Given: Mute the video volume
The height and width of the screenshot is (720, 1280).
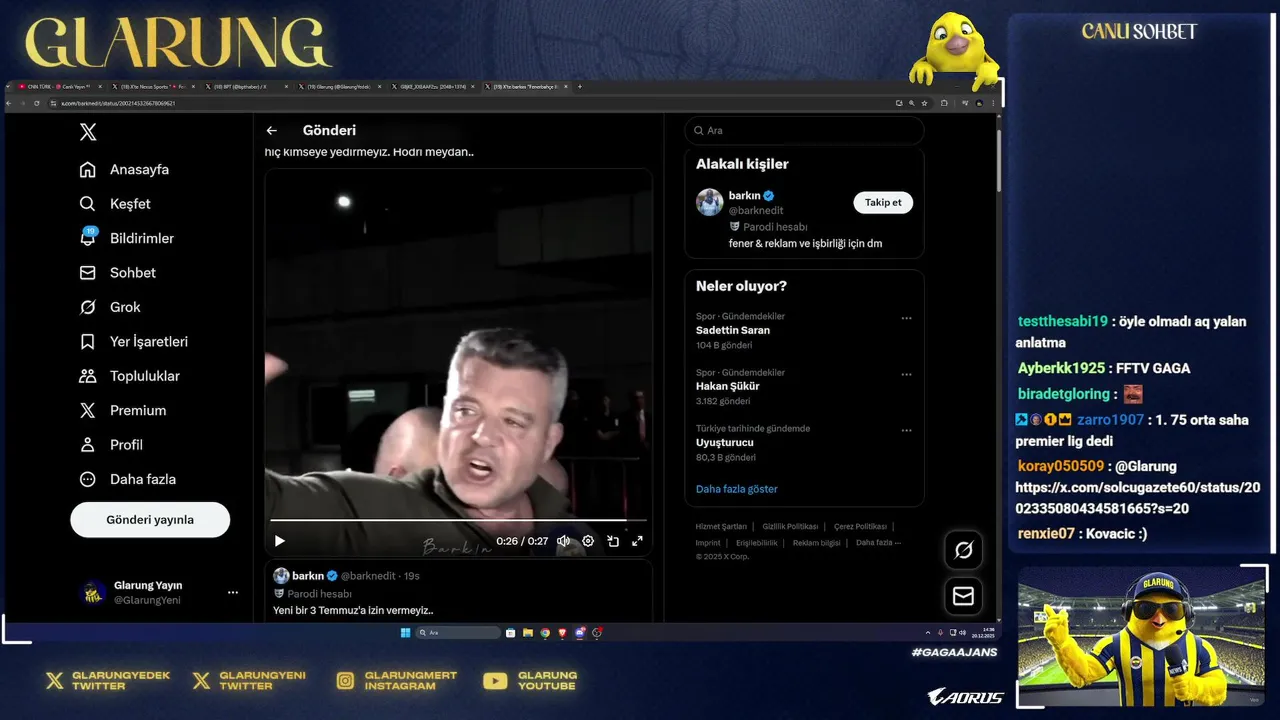Looking at the screenshot, I should (x=563, y=541).
